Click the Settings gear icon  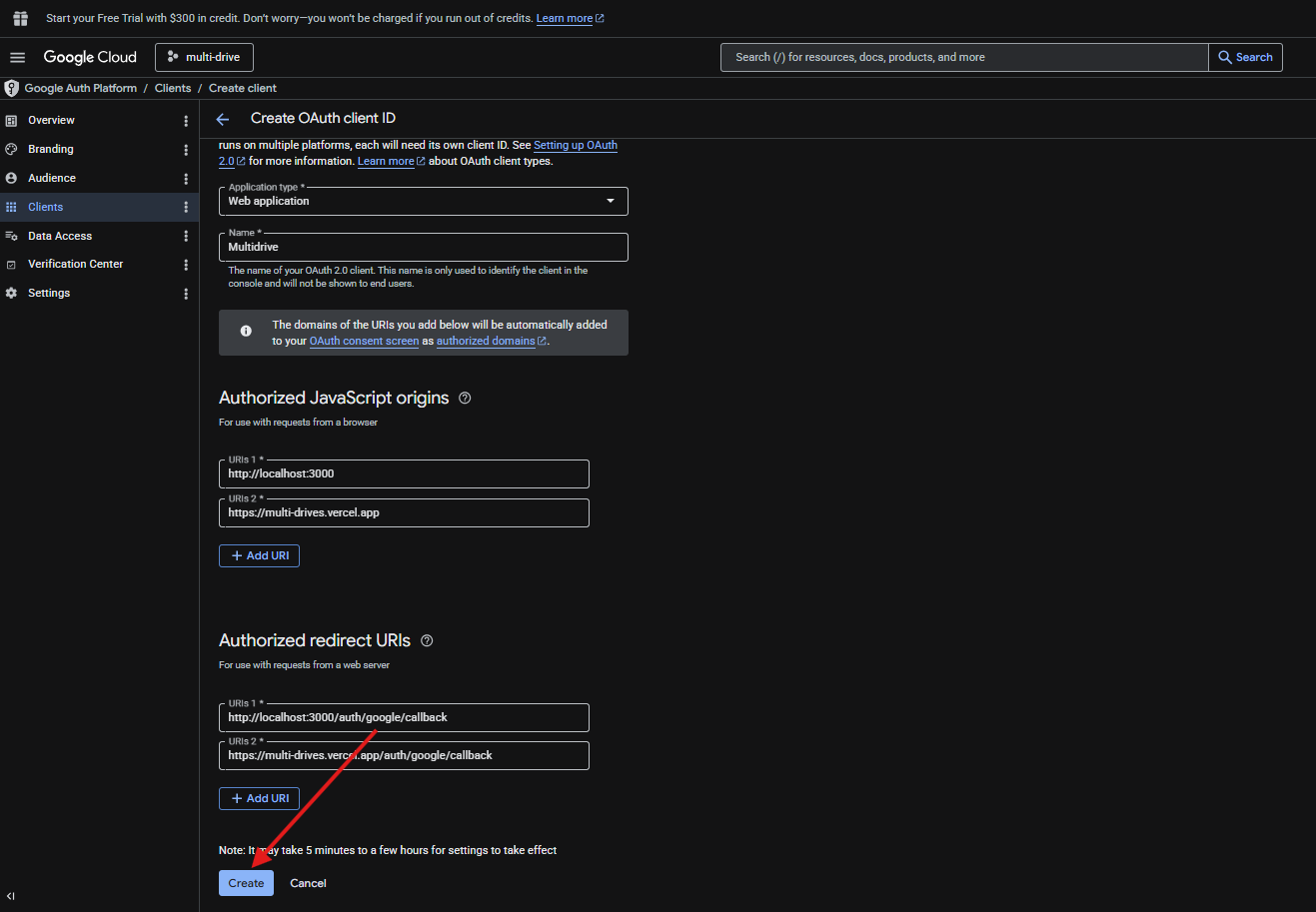point(11,293)
